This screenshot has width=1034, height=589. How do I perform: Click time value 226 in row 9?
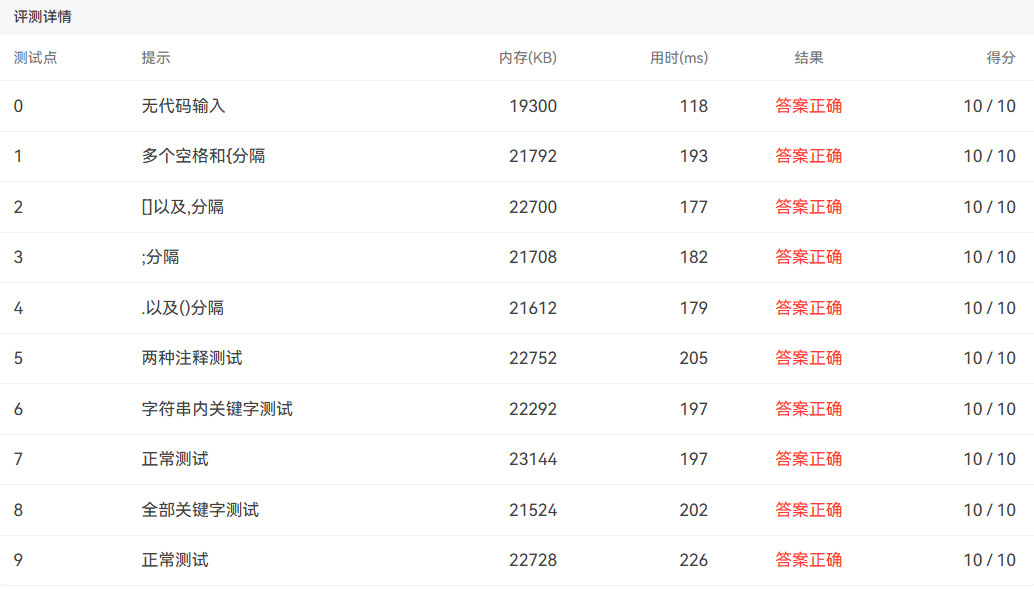[693, 560]
